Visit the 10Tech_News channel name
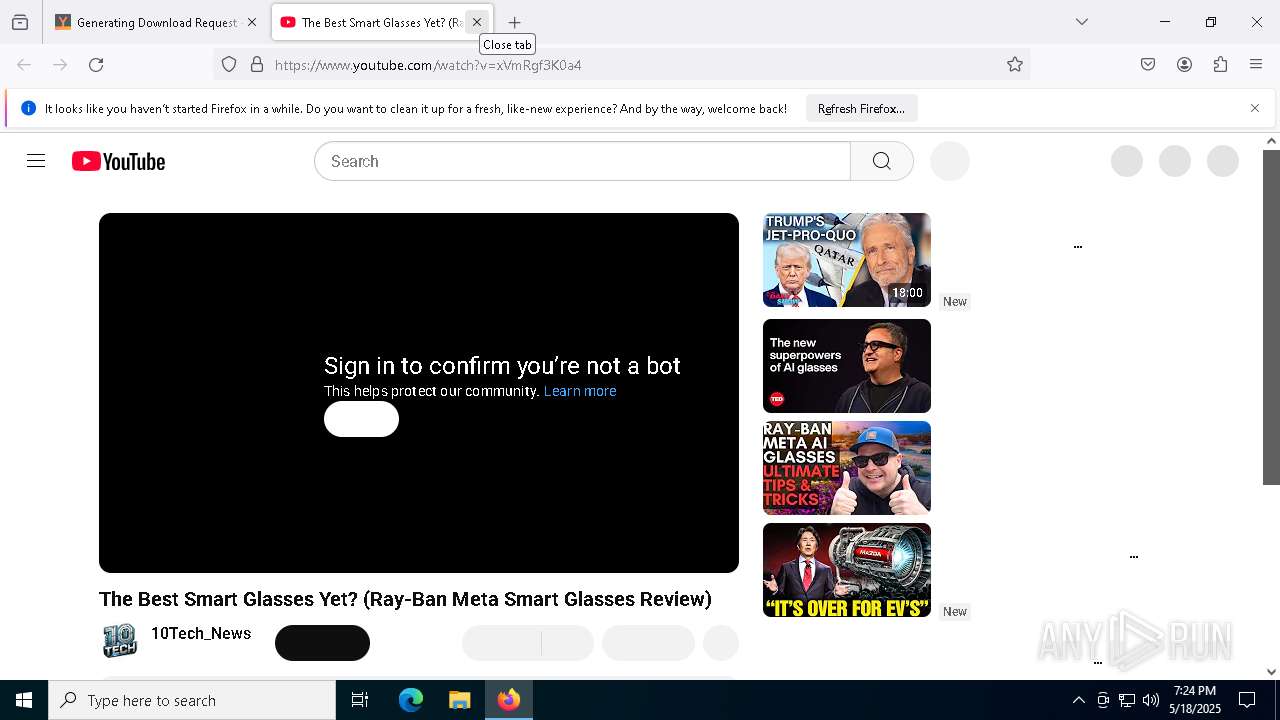 201,633
